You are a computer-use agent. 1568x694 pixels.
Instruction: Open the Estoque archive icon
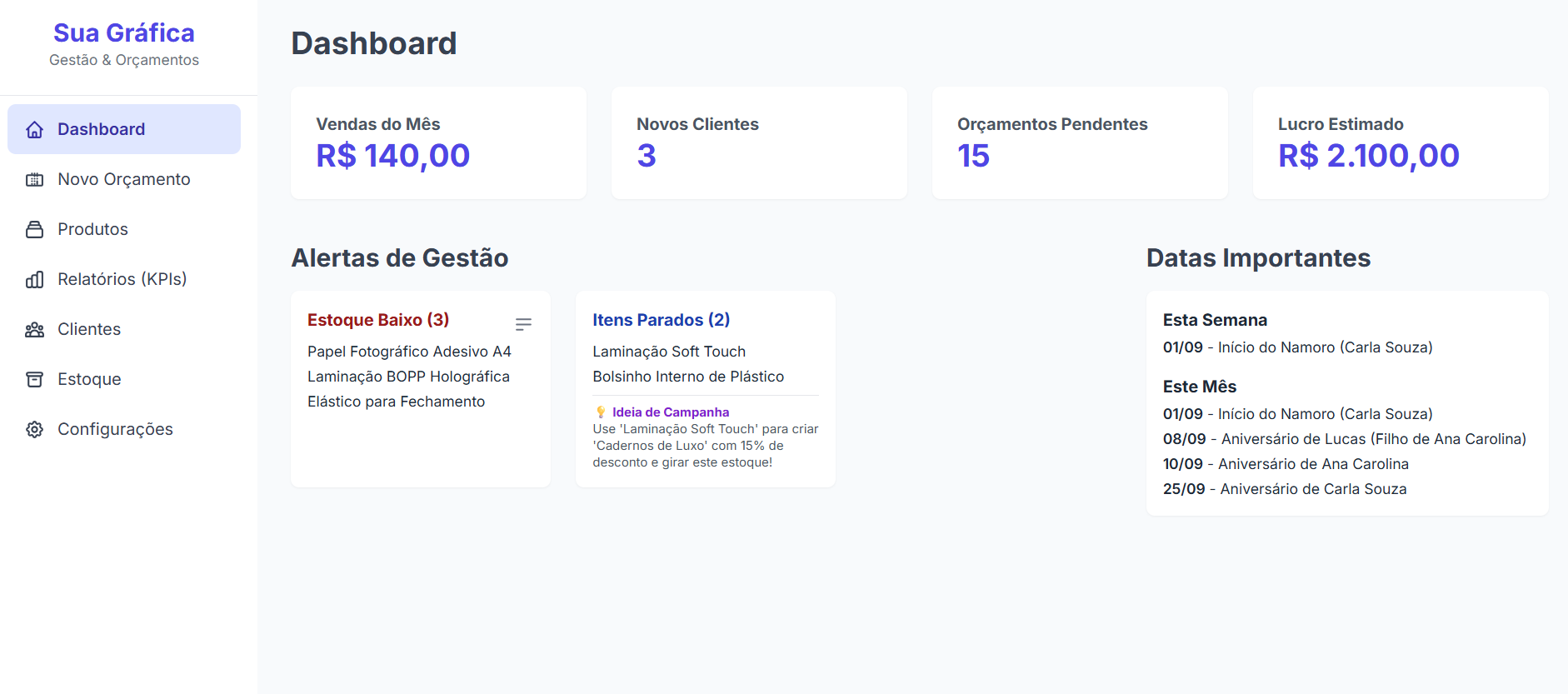(34, 379)
